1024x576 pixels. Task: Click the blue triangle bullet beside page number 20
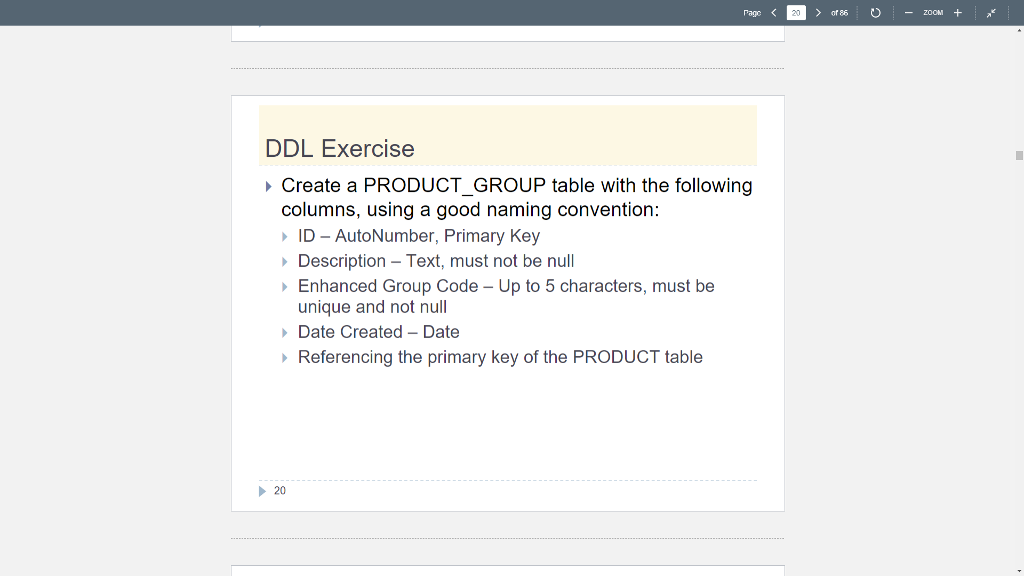(x=263, y=490)
